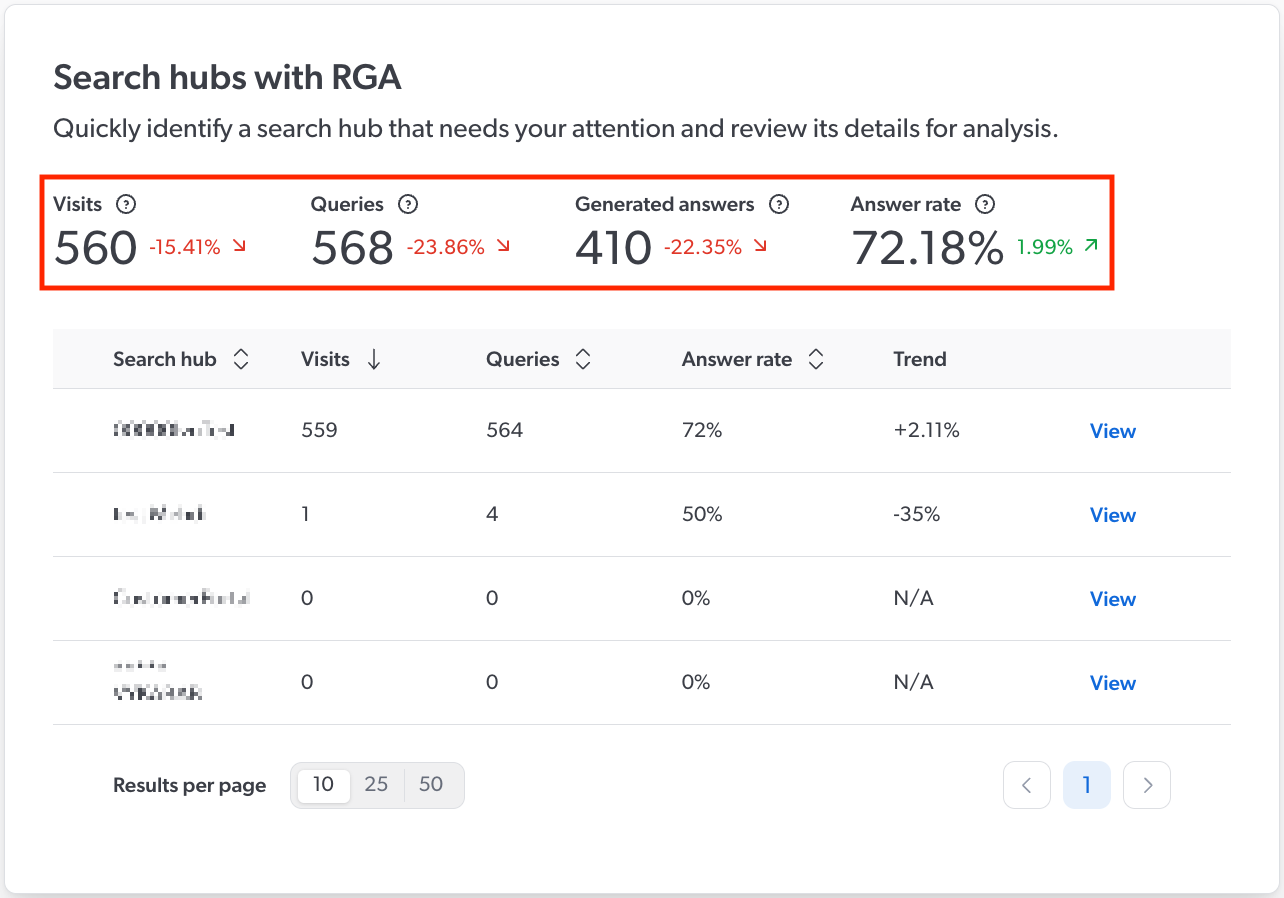Viewport: 1284px width, 898px height.
Task: Select 50 results per page
Action: click(x=430, y=785)
